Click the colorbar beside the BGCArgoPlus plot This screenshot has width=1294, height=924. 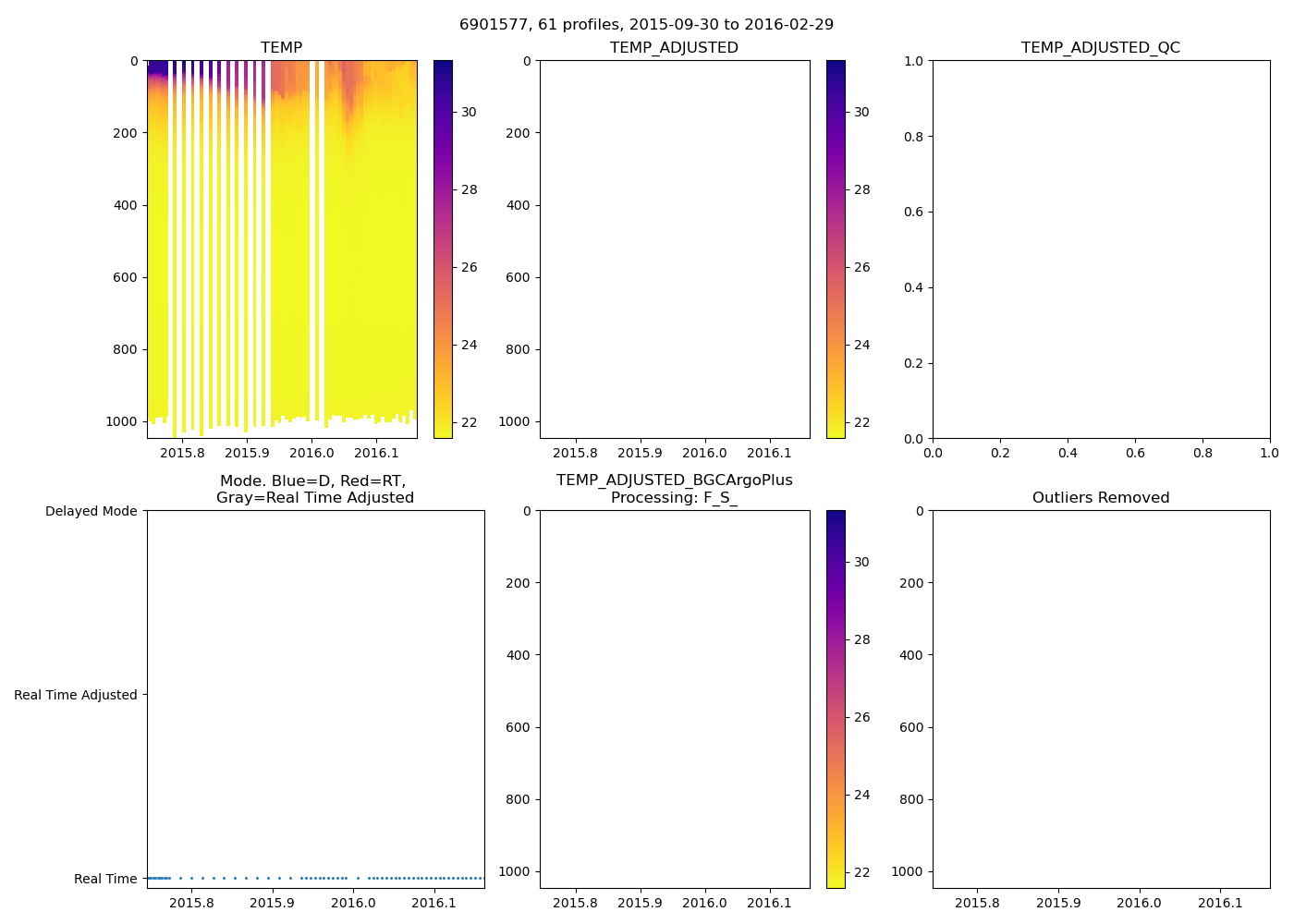pyautogui.click(x=836, y=699)
